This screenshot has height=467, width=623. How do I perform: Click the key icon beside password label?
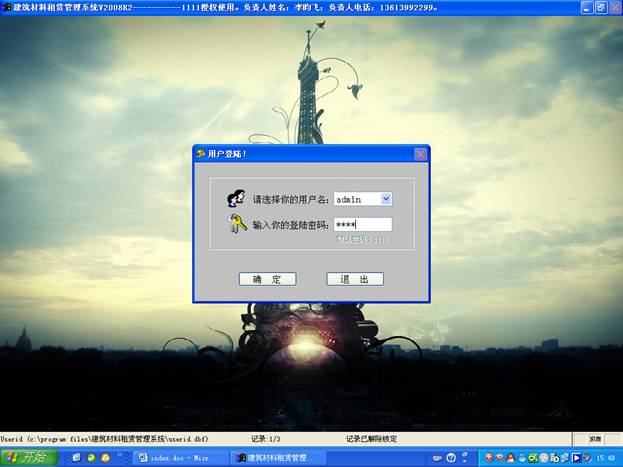(x=237, y=224)
